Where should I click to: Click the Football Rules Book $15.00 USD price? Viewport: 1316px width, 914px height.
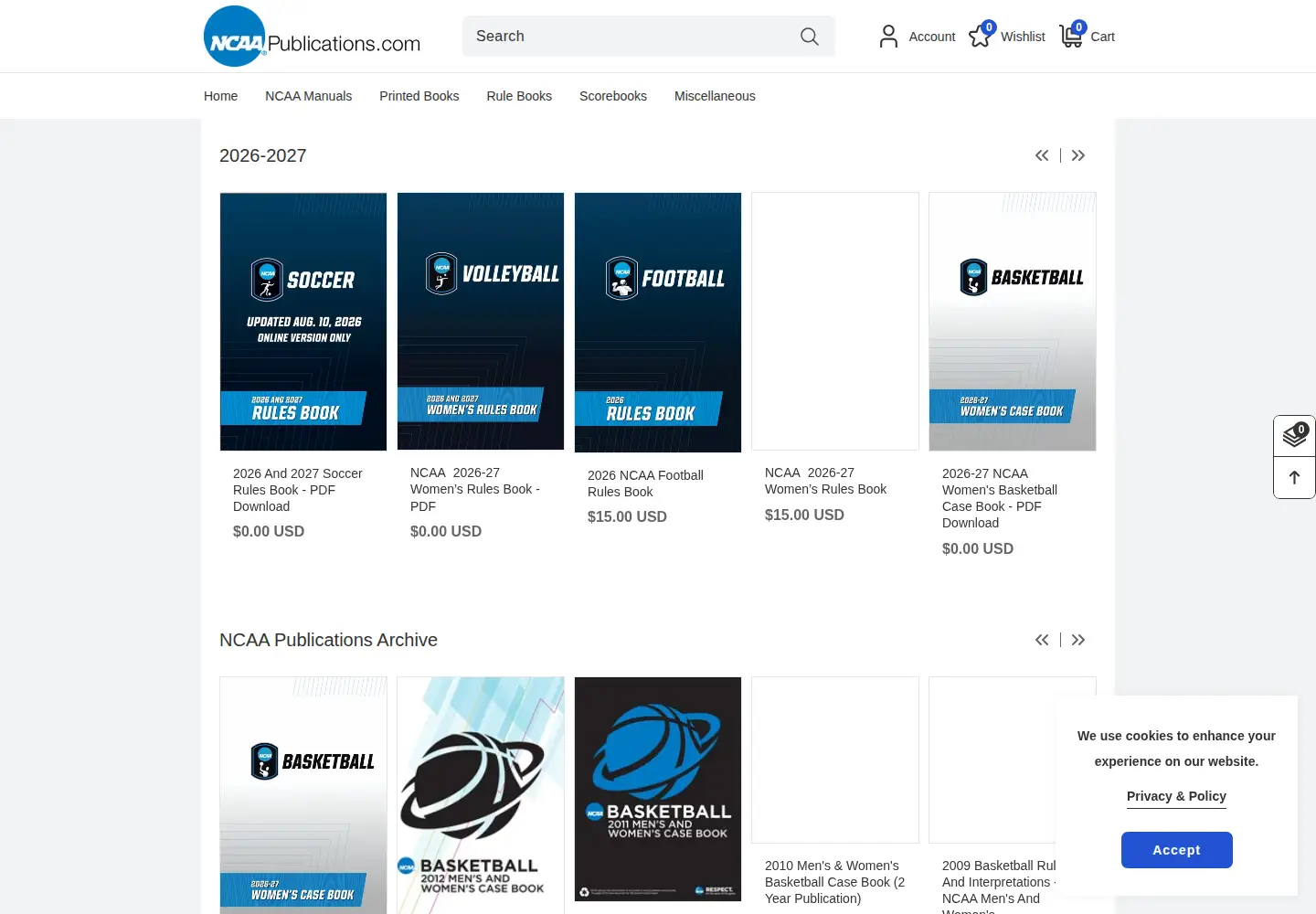click(x=627, y=516)
